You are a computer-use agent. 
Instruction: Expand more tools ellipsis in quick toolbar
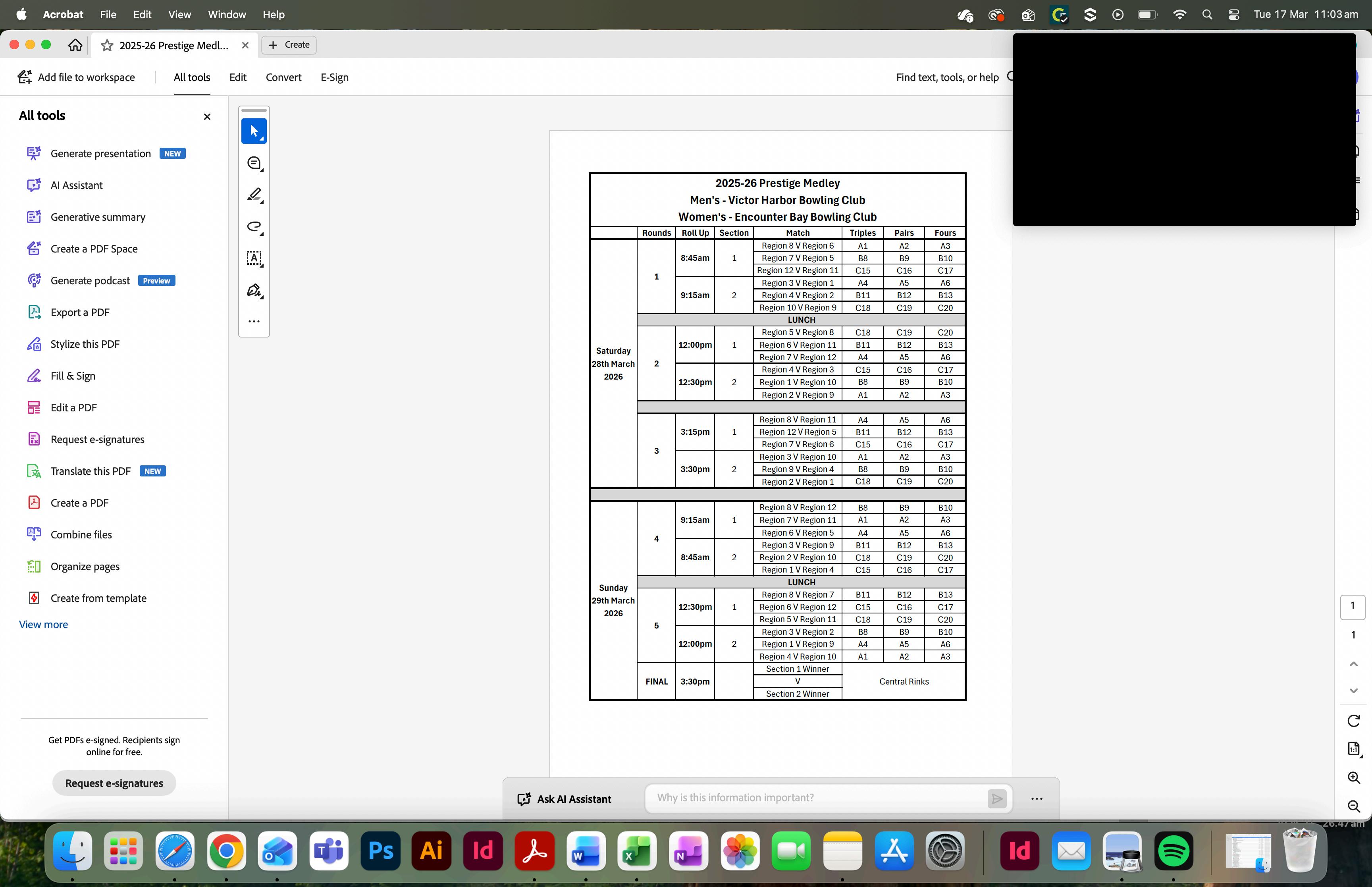(254, 321)
